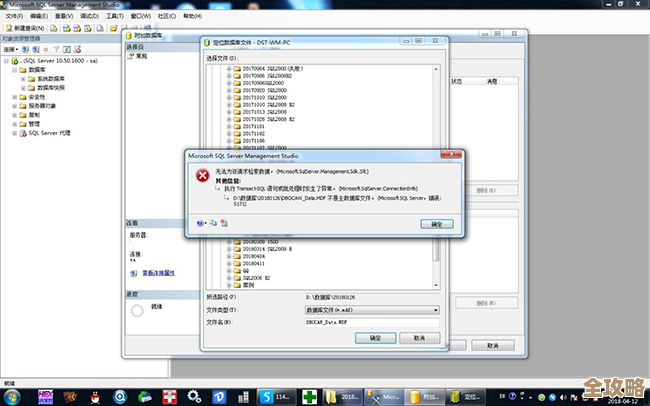The image size is (650, 406).
Task: Click the SQL Server 代理 node icon
Action: pos(21,132)
